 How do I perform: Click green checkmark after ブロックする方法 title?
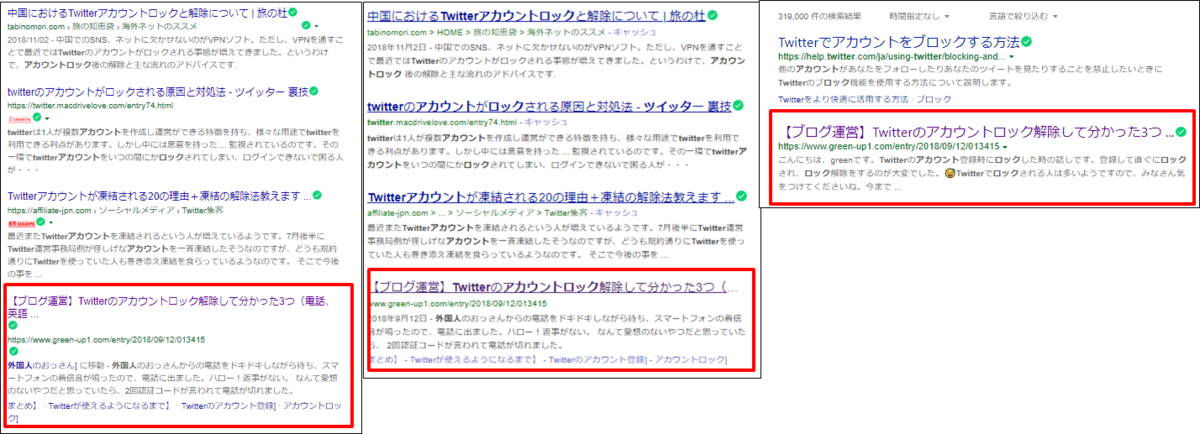1027,44
